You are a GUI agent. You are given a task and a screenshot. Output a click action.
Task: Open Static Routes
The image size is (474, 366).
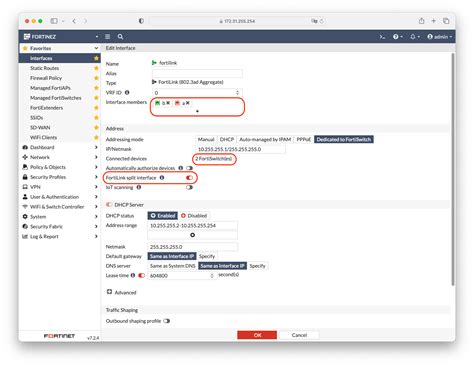[45, 68]
